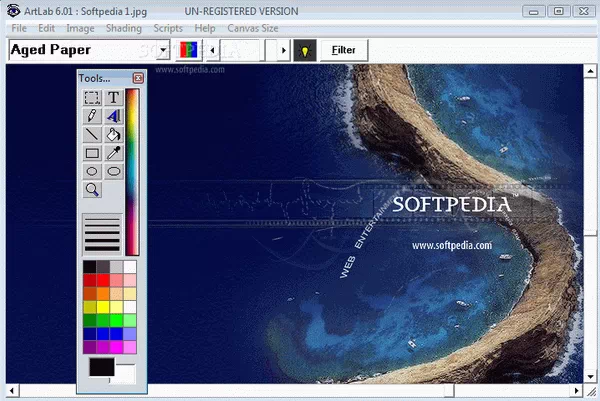Viewport: 600px width, 401px height.
Task: Click the vertical scrollbar down arrow
Action: pyautogui.click(x=590, y=377)
